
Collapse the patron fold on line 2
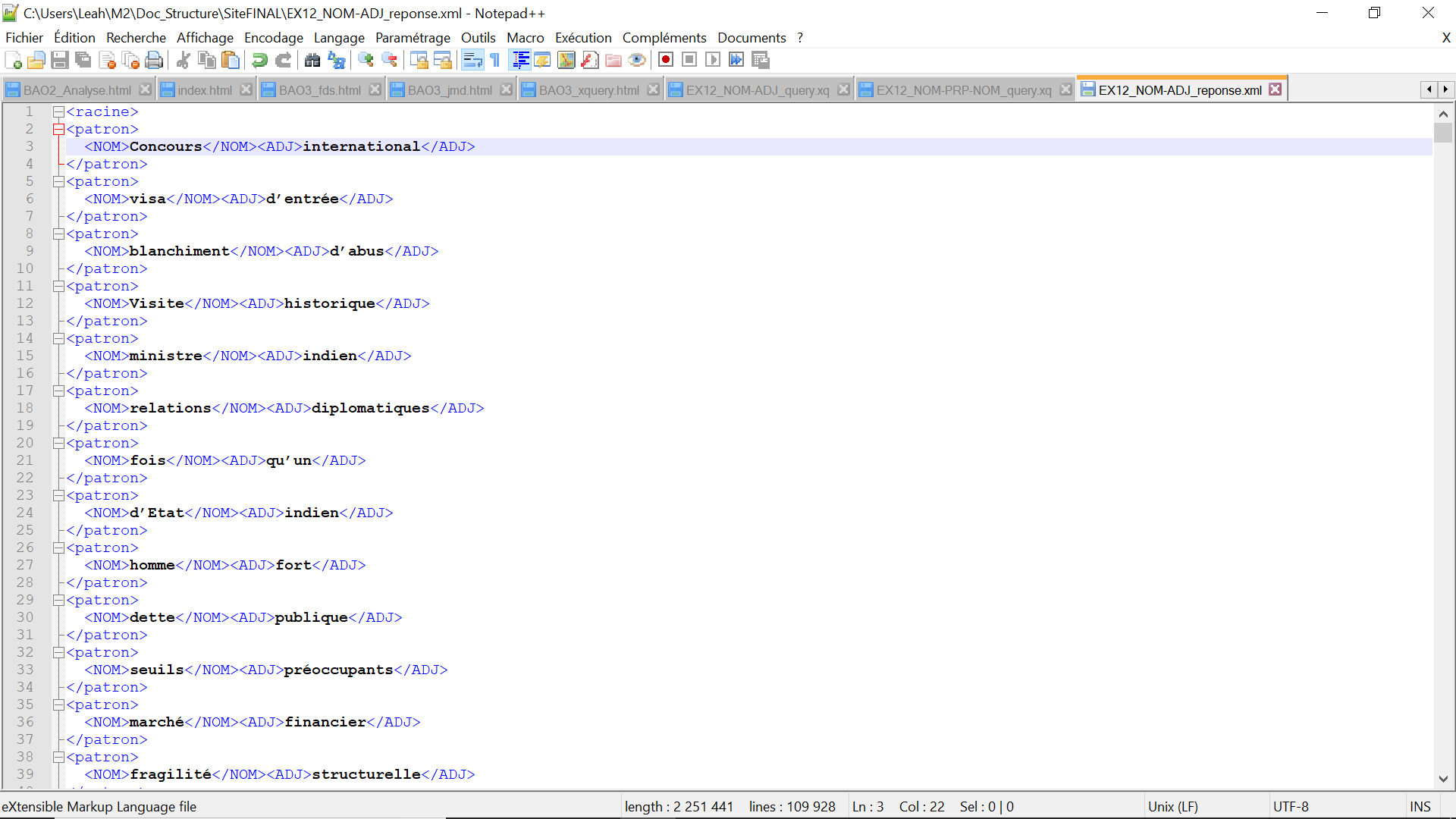click(x=58, y=130)
